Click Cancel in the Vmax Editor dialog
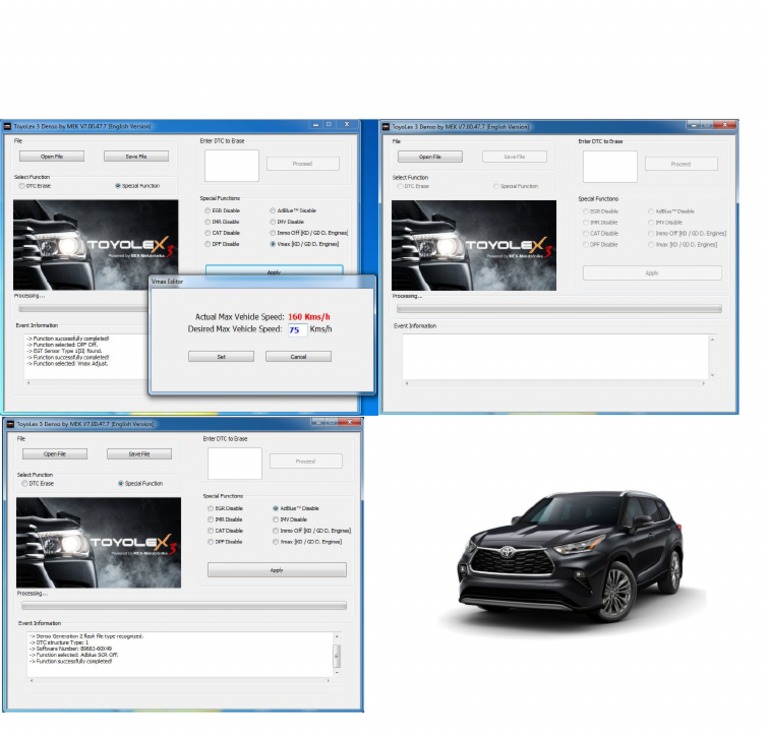Viewport: 768px width, 737px height. pyautogui.click(x=298, y=357)
